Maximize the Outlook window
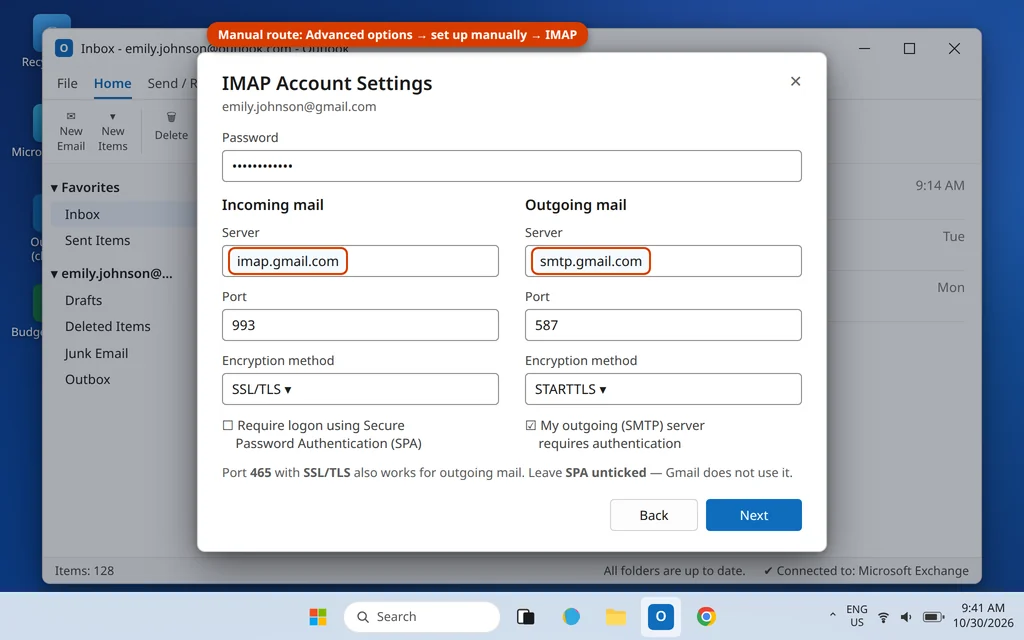 [x=909, y=48]
